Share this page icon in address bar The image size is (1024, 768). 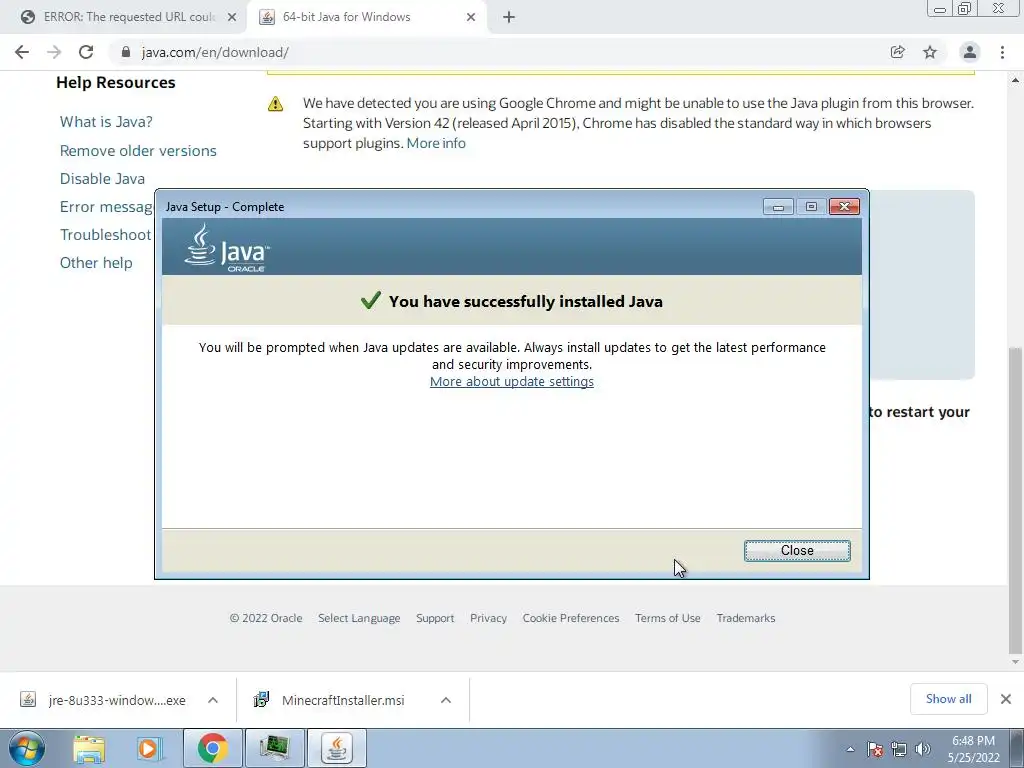coord(897,52)
